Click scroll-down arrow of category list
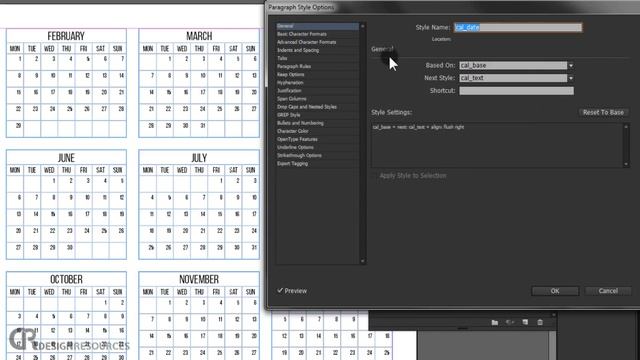The height and width of the screenshot is (360, 640). 362,261
